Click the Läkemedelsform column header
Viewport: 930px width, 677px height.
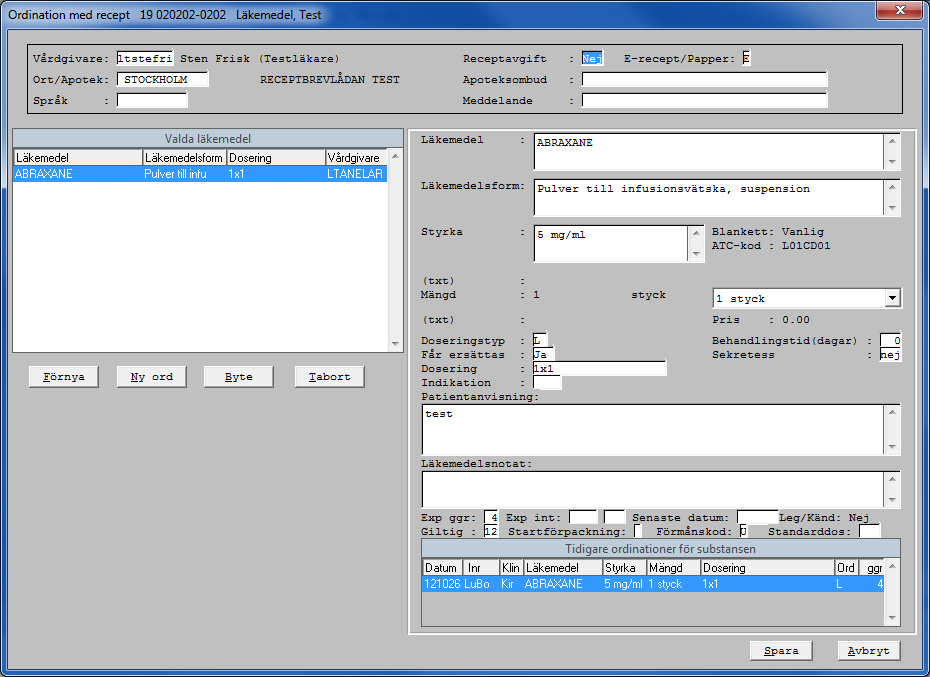[x=184, y=158]
